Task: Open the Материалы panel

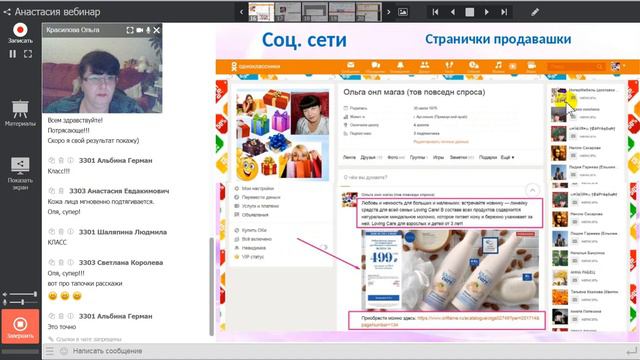Action: click(20, 113)
